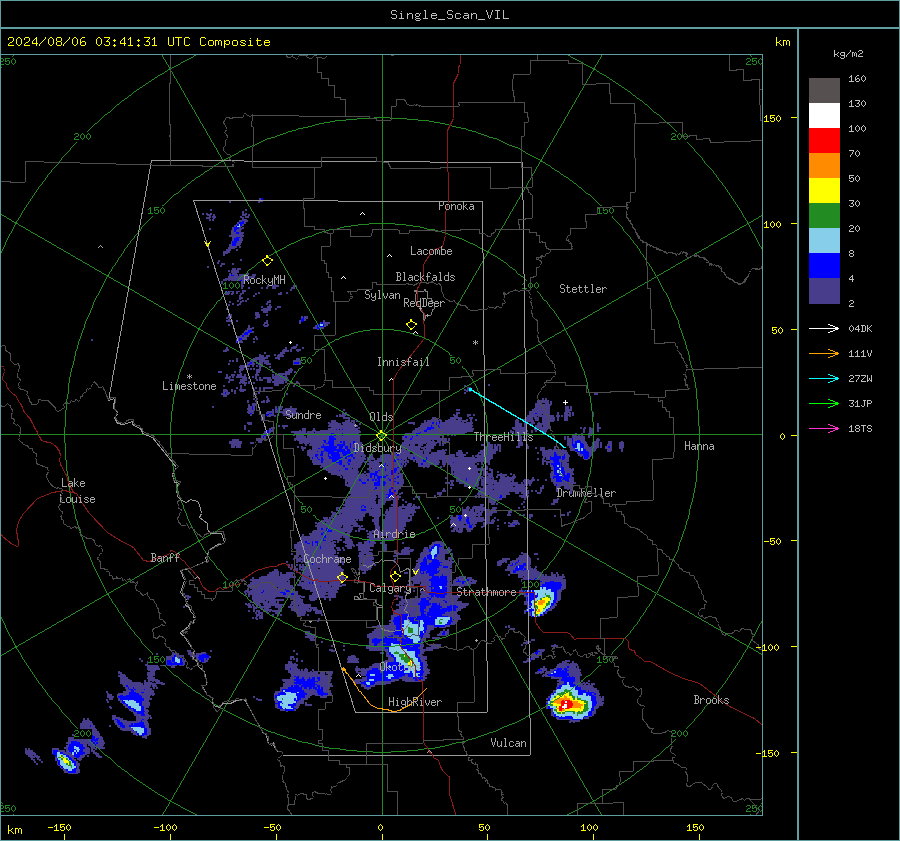Click the Airdrie city label

tap(394, 534)
